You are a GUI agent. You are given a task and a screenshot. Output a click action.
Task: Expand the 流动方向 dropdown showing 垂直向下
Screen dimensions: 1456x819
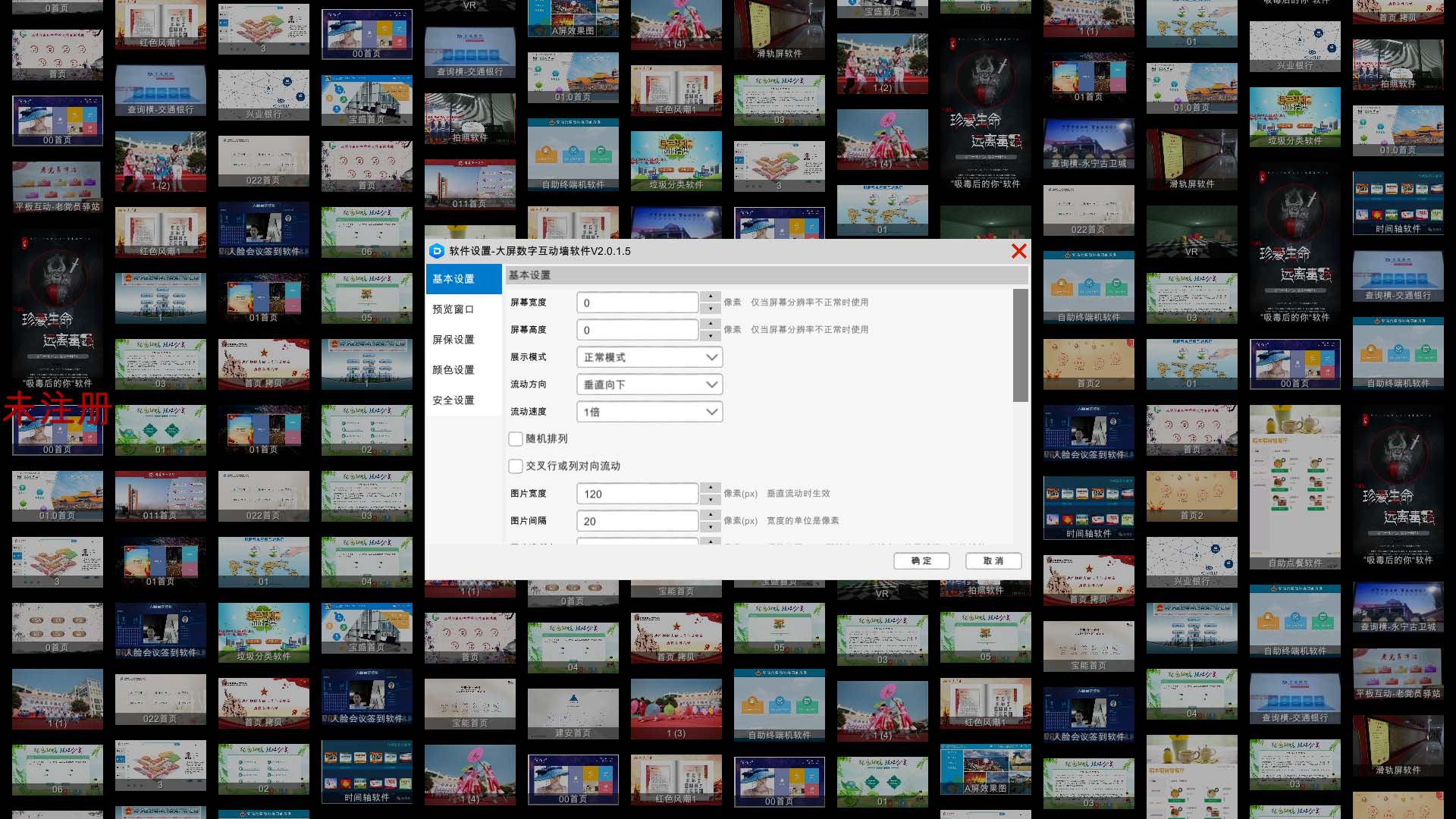pos(649,384)
